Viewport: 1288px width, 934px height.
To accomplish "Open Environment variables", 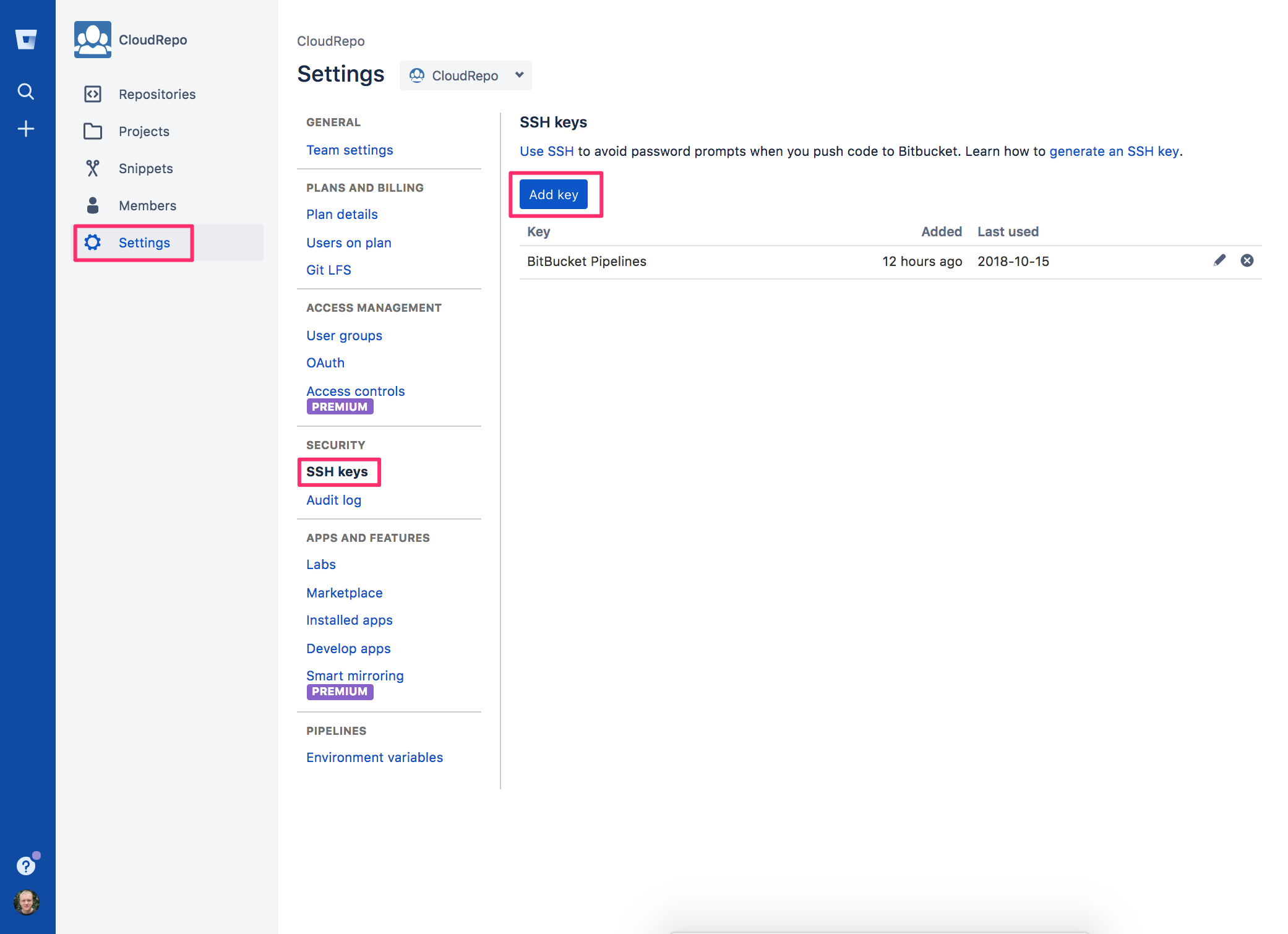I will point(375,757).
